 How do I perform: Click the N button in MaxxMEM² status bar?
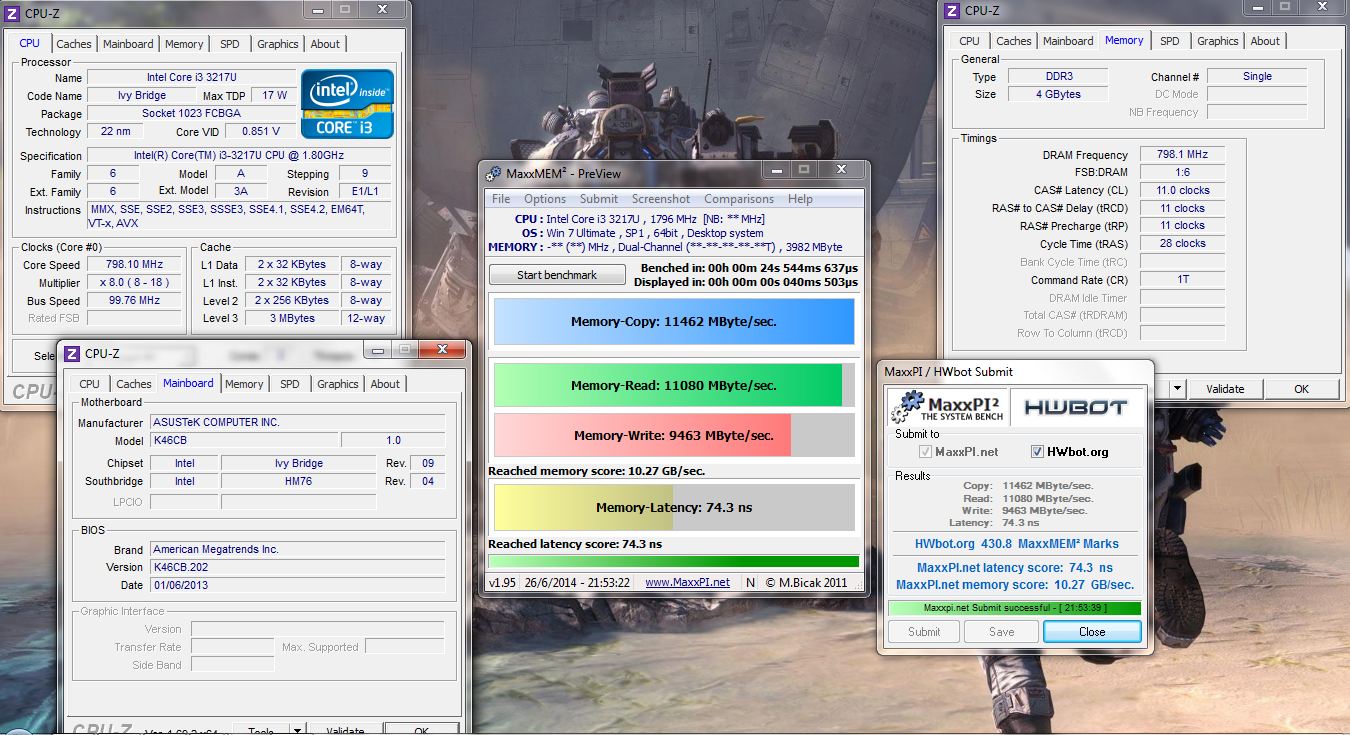pos(750,582)
